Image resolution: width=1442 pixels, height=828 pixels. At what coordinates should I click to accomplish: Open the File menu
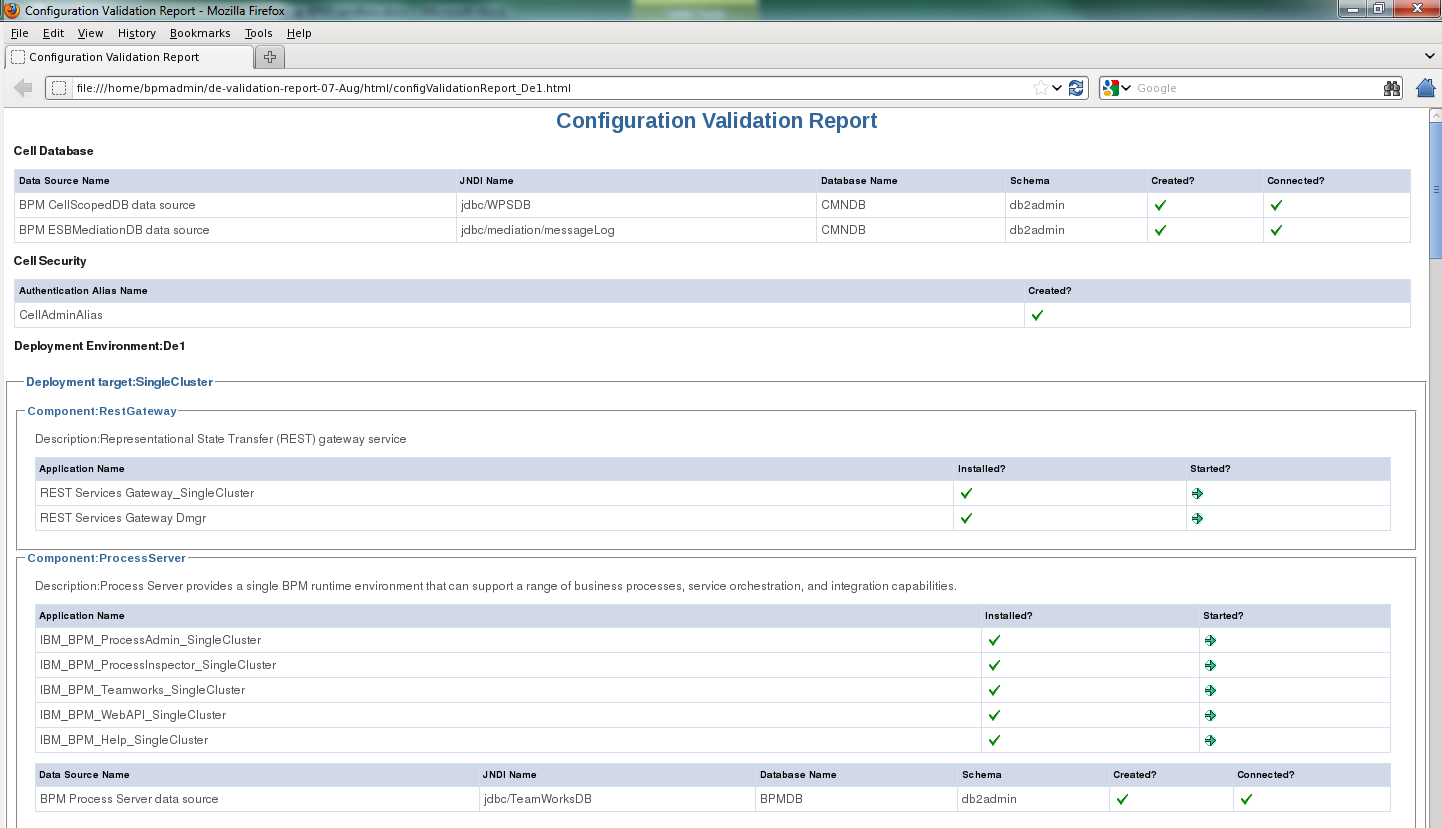pos(19,33)
